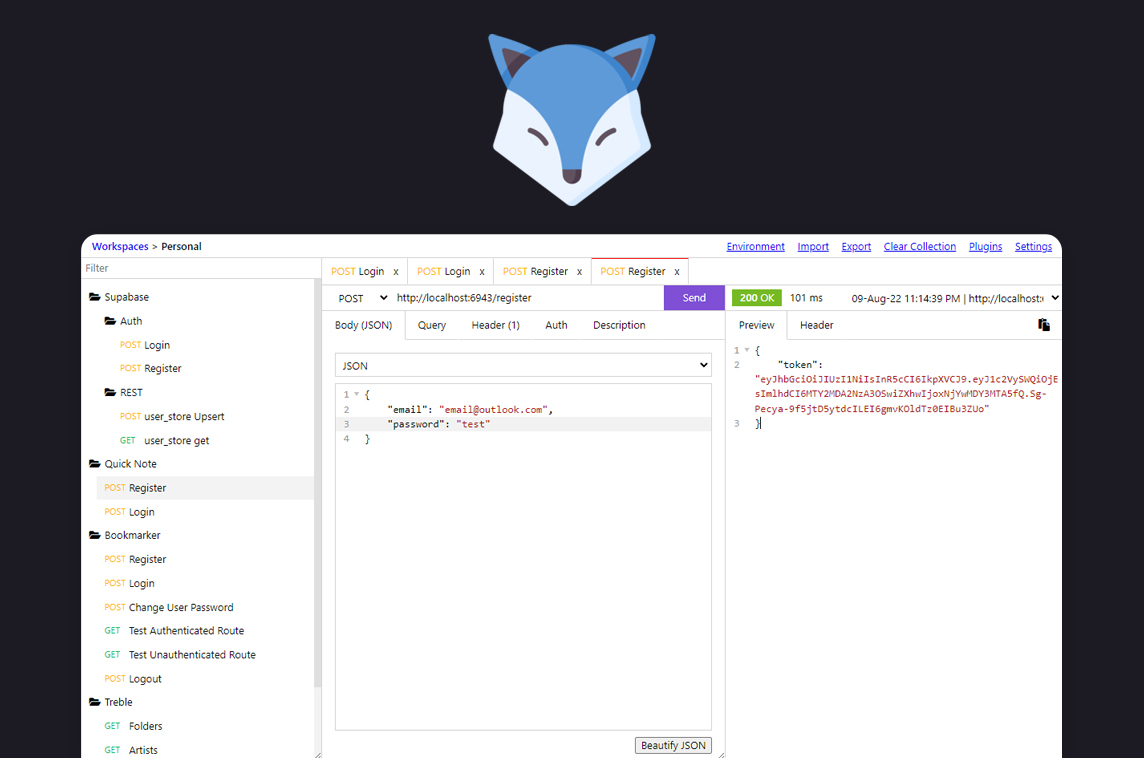Click inside the JSON body editor

[523, 557]
